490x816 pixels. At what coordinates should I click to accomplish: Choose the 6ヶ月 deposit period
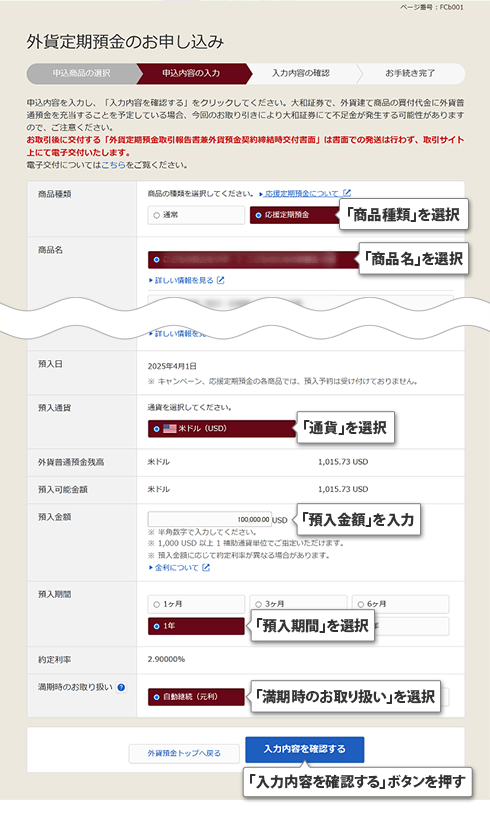click(400, 604)
